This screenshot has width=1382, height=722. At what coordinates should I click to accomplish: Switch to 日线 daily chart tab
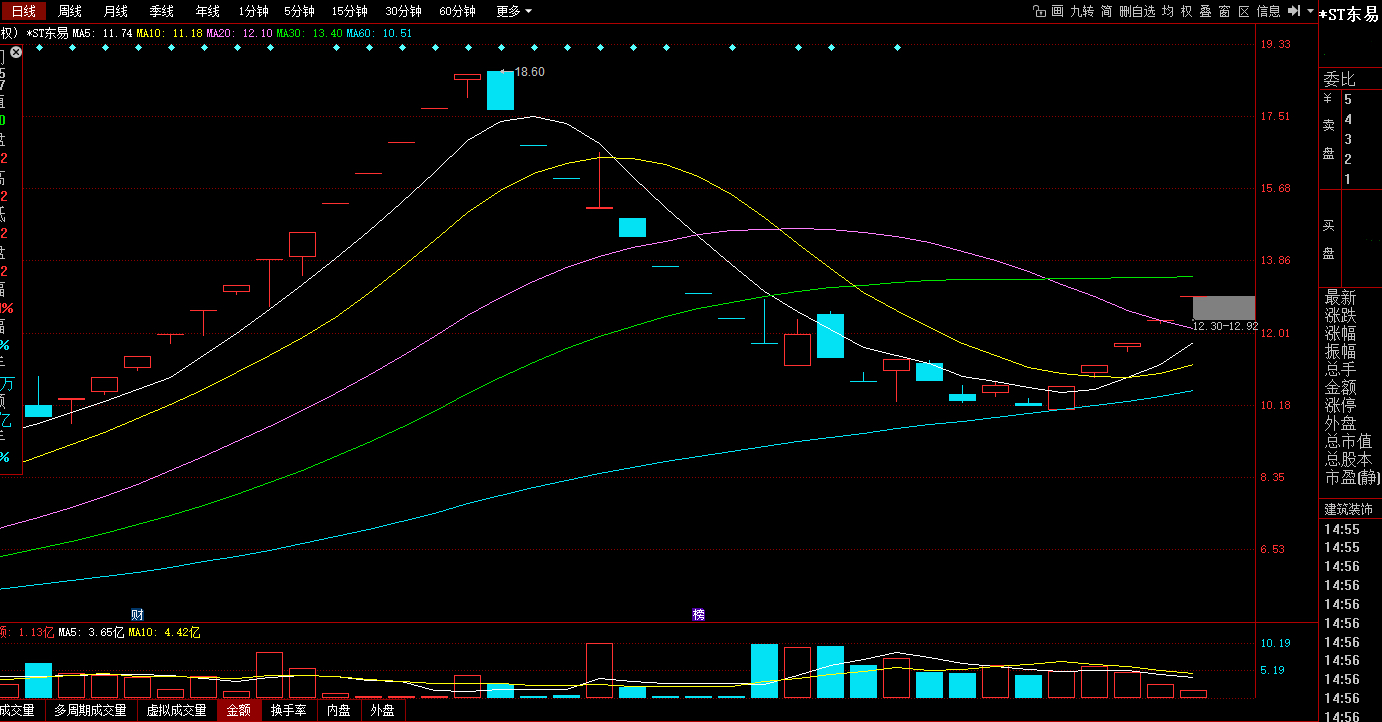click(23, 11)
